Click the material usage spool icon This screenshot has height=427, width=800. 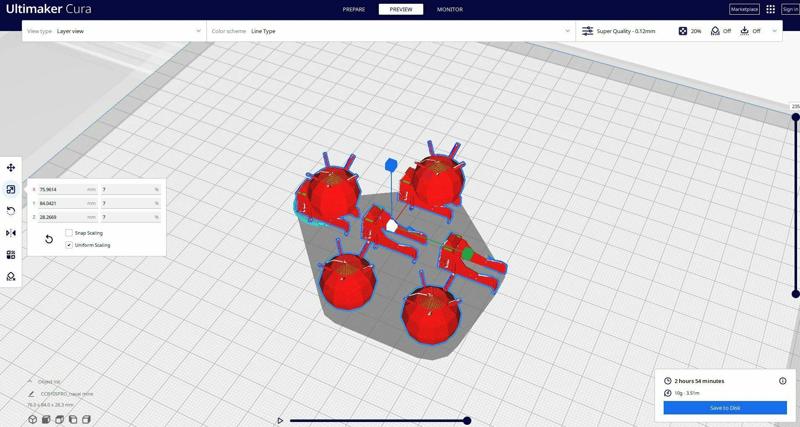tap(667, 393)
